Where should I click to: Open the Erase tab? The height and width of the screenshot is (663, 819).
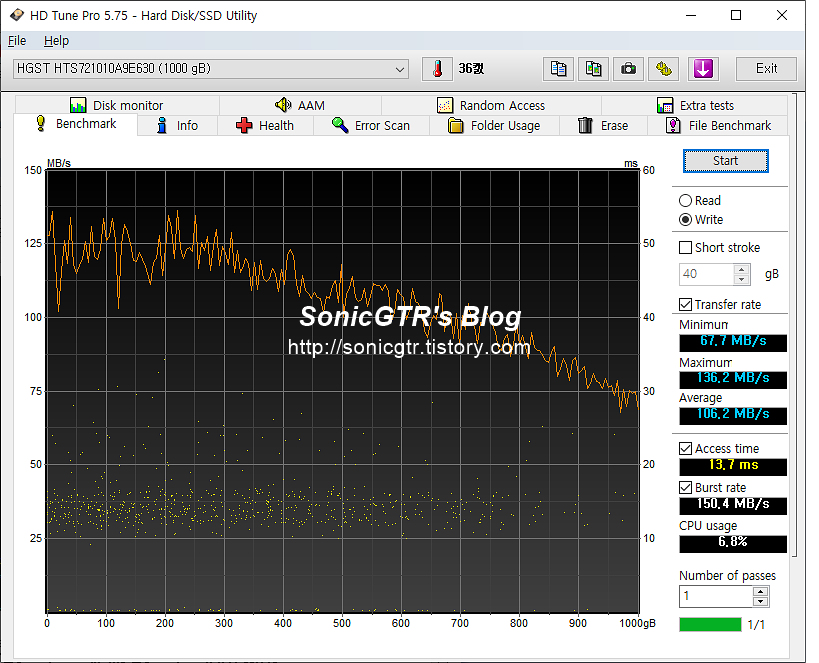point(603,126)
